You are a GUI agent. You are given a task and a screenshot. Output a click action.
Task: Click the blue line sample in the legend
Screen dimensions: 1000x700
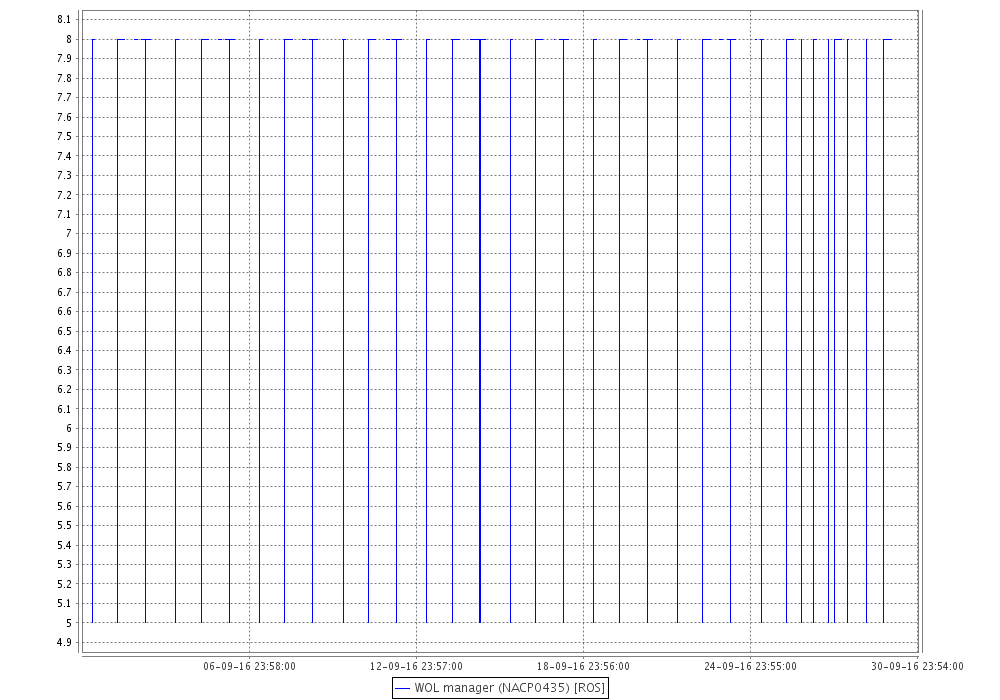pyautogui.click(x=402, y=689)
